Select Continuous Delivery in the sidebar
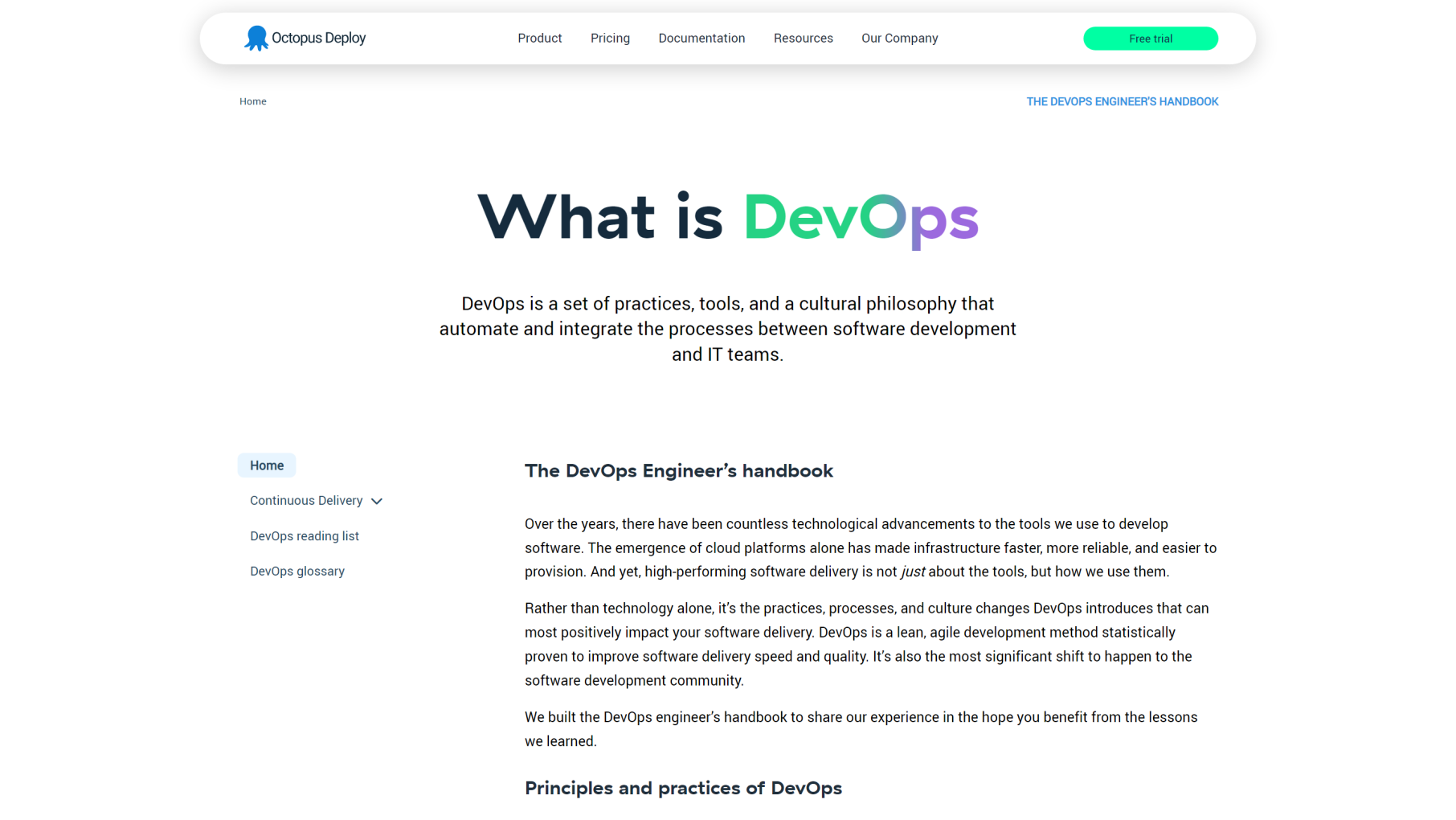The image size is (1456, 820). pyautogui.click(x=305, y=500)
